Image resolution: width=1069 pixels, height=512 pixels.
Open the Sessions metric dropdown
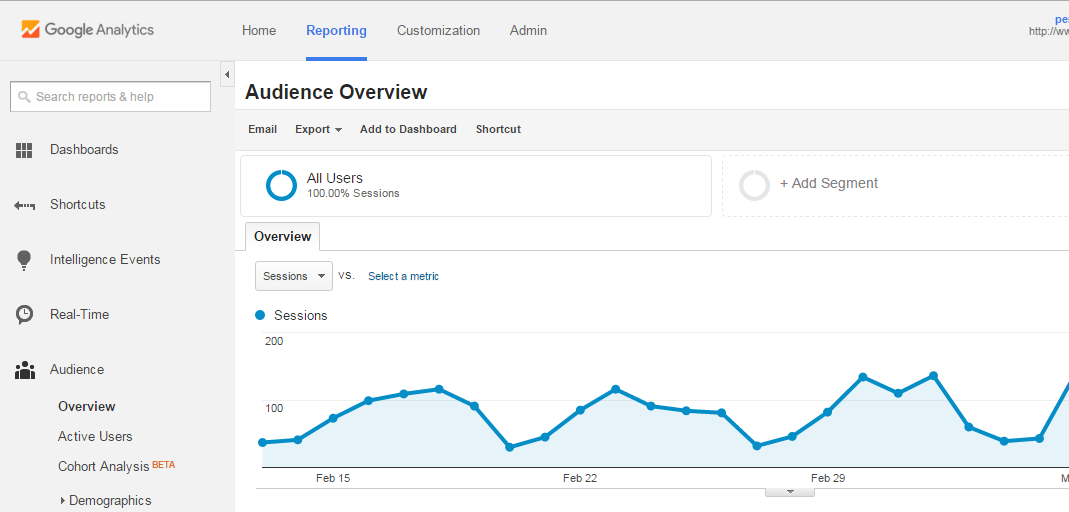coord(294,276)
